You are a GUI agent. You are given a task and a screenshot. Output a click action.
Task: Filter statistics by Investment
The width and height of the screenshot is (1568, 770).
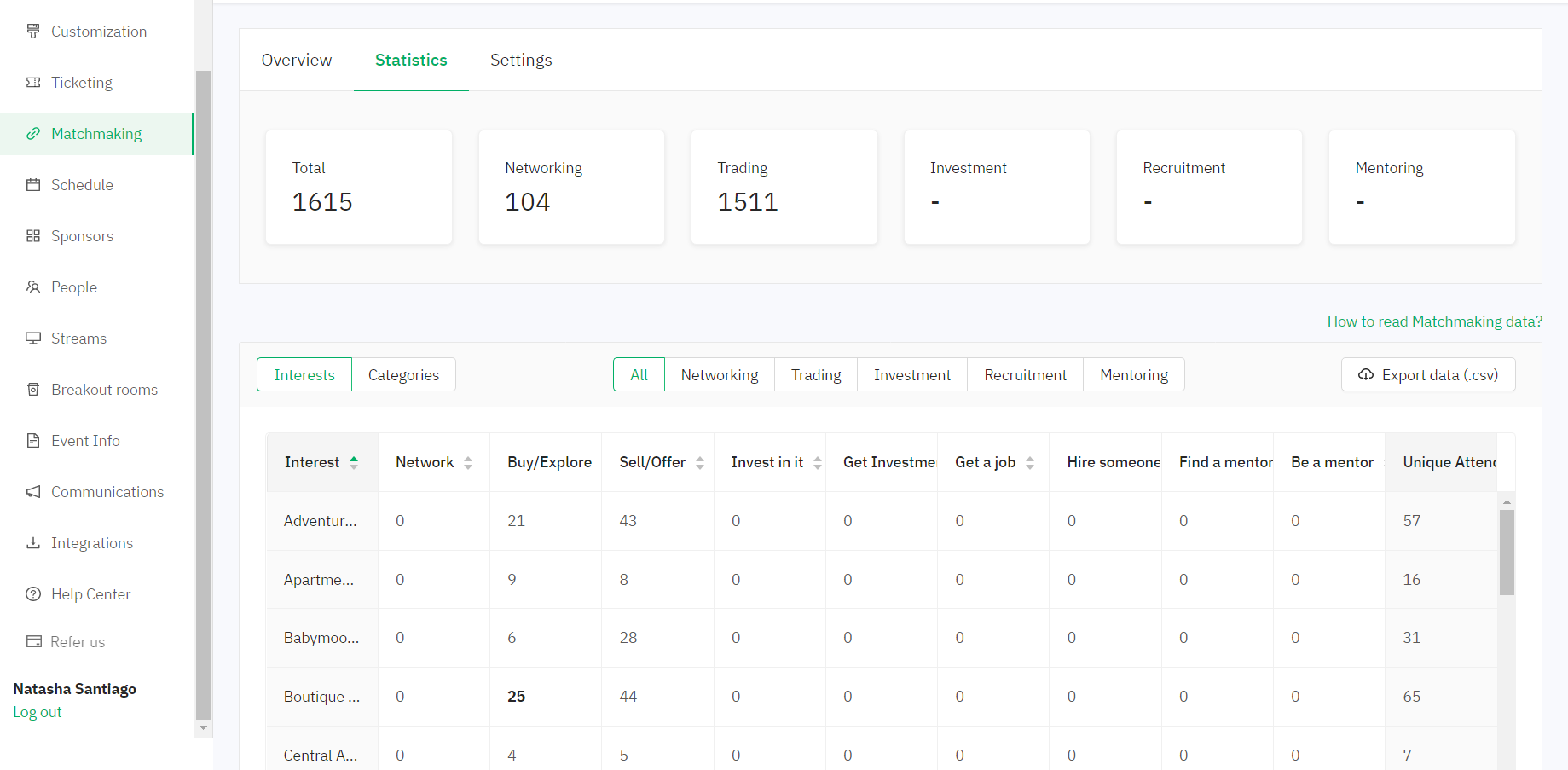tap(912, 375)
